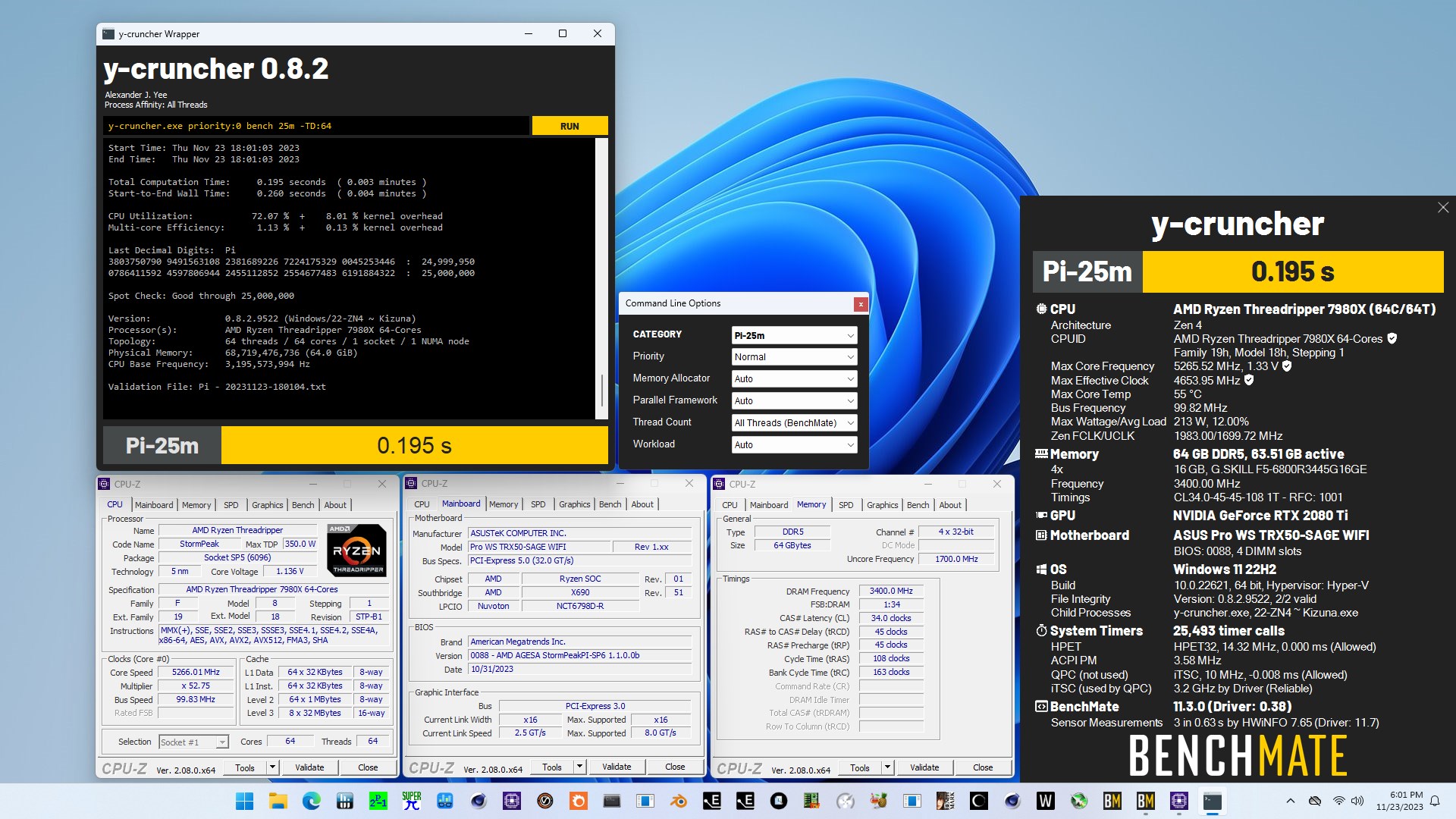Click BIOS version text 0088 - AMD AGESA
1456x819 pixels.
tap(579, 655)
